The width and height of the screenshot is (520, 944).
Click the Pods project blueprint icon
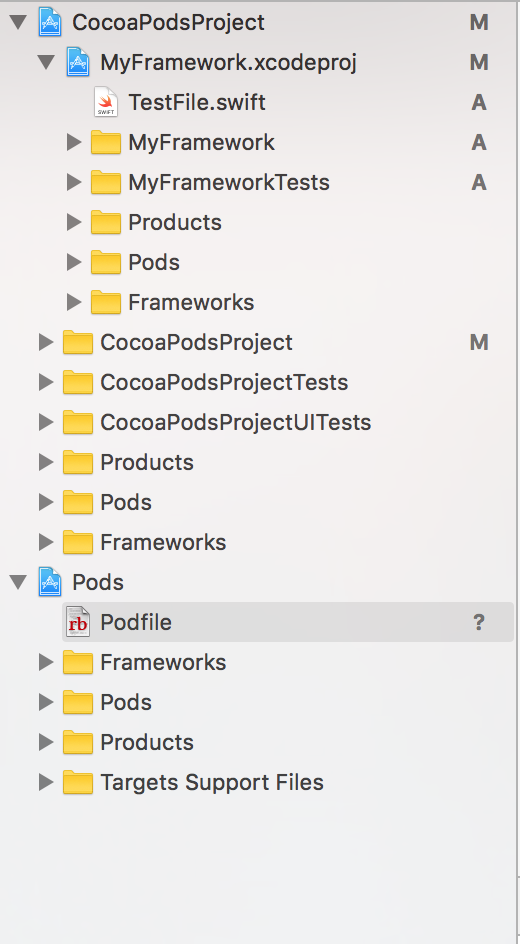point(50,582)
